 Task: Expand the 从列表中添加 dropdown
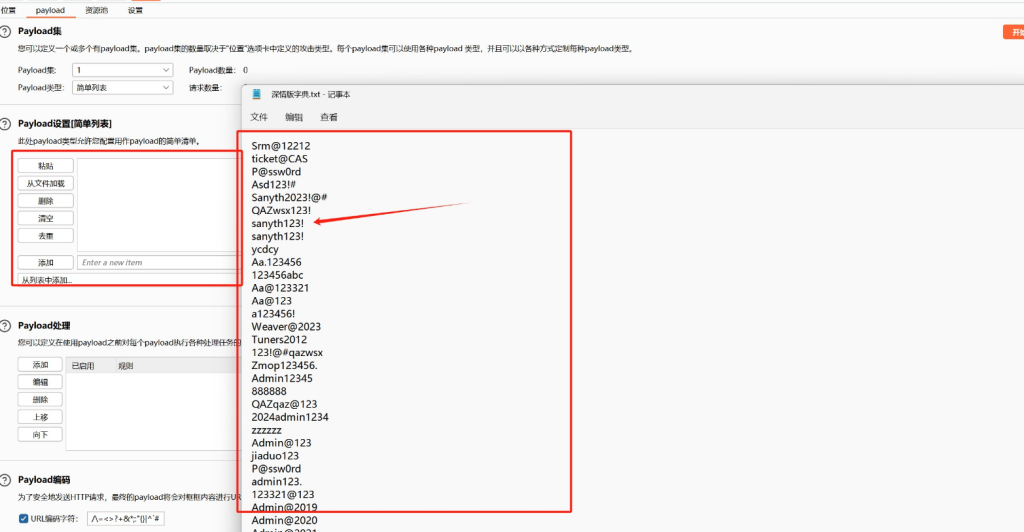click(127, 281)
